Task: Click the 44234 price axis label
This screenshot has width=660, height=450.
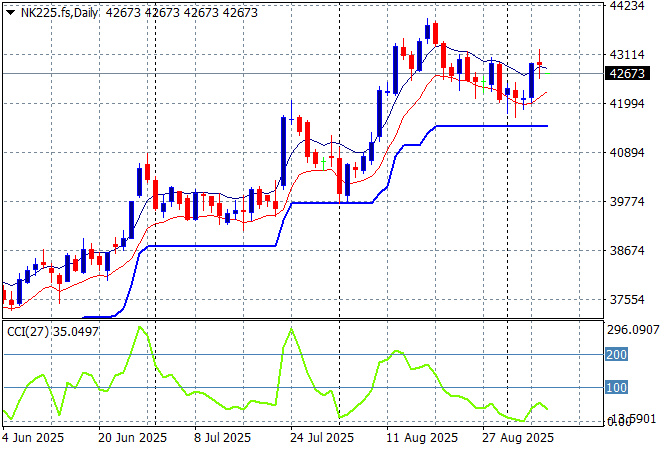Action: (627, 6)
